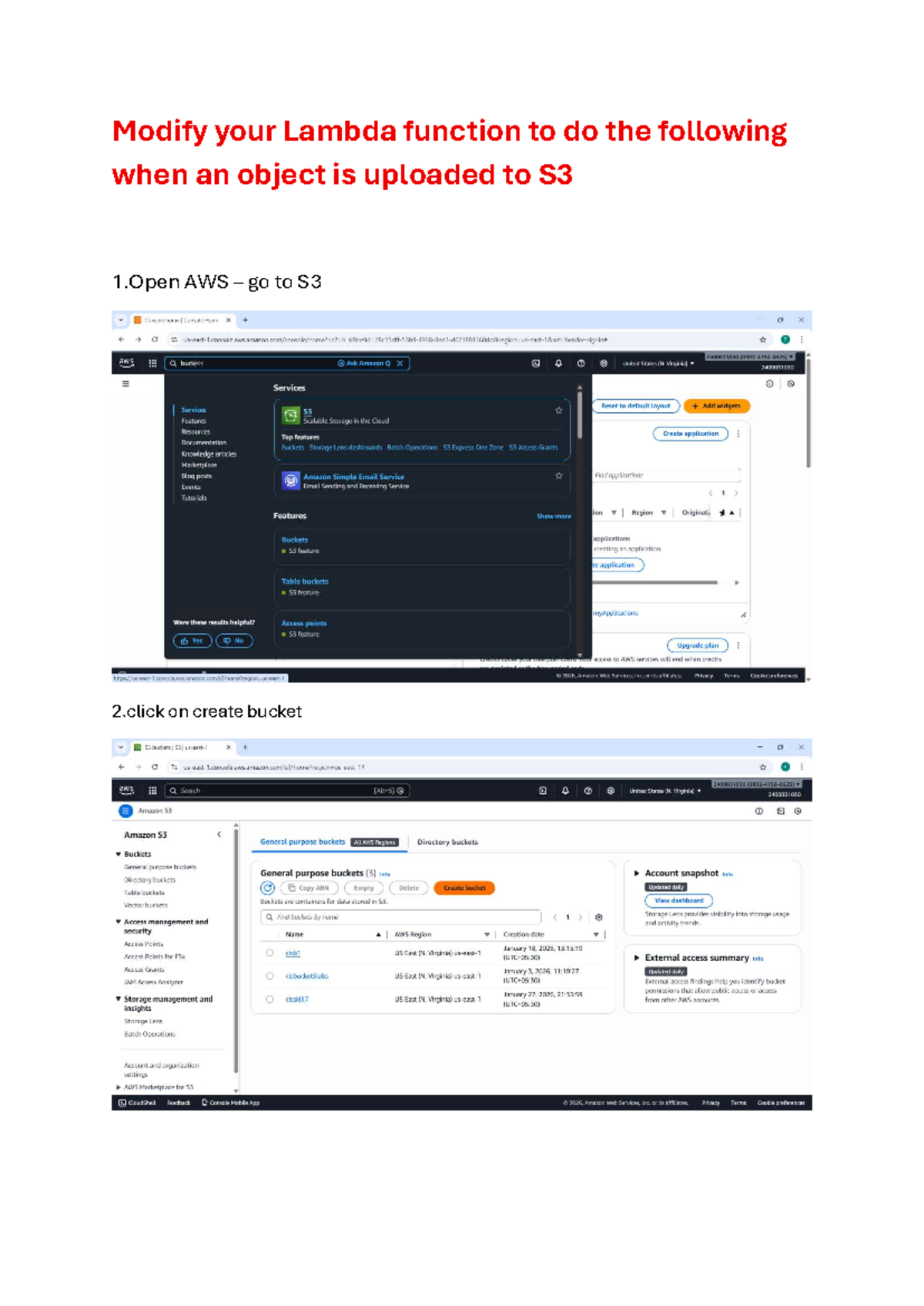Click horizontal scrollbar in applications widget

click(654, 583)
